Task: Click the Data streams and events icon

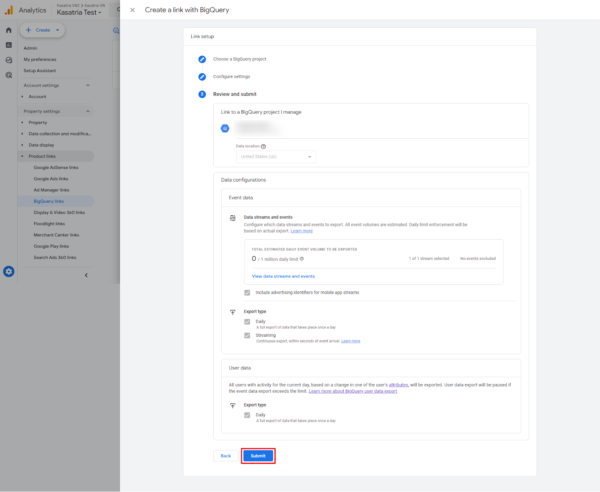Action: pos(233,218)
